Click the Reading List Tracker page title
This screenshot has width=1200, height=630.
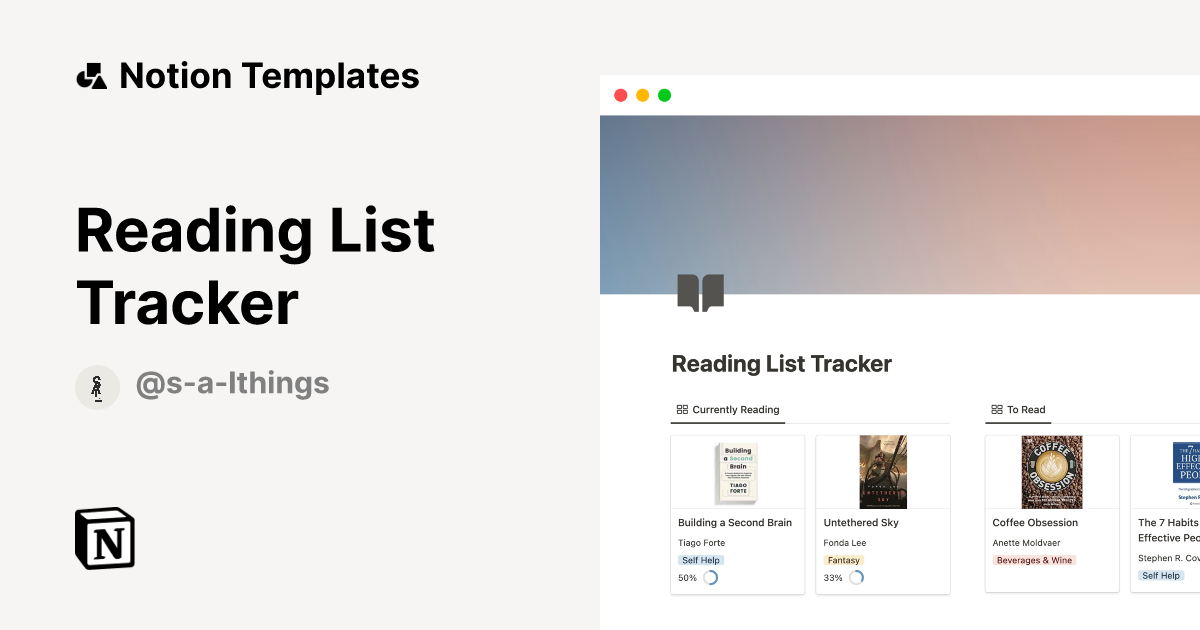[x=781, y=364]
